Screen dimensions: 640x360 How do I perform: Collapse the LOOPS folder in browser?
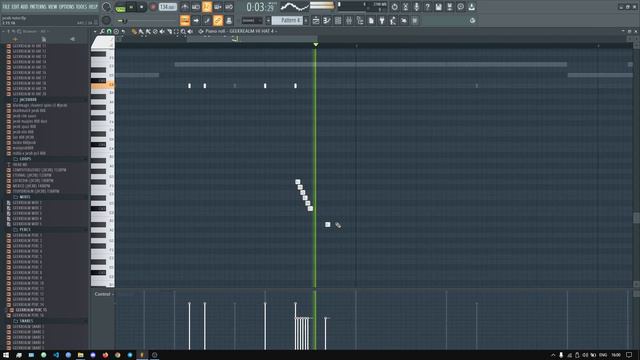[24, 159]
